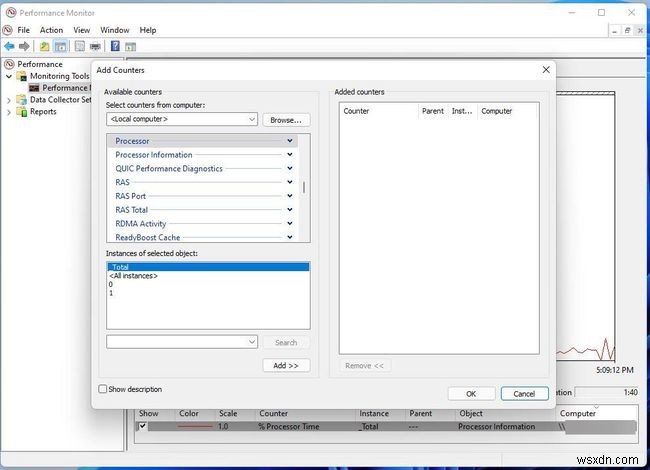Click the red color line swatch
The width and height of the screenshot is (650, 470).
click(x=195, y=426)
